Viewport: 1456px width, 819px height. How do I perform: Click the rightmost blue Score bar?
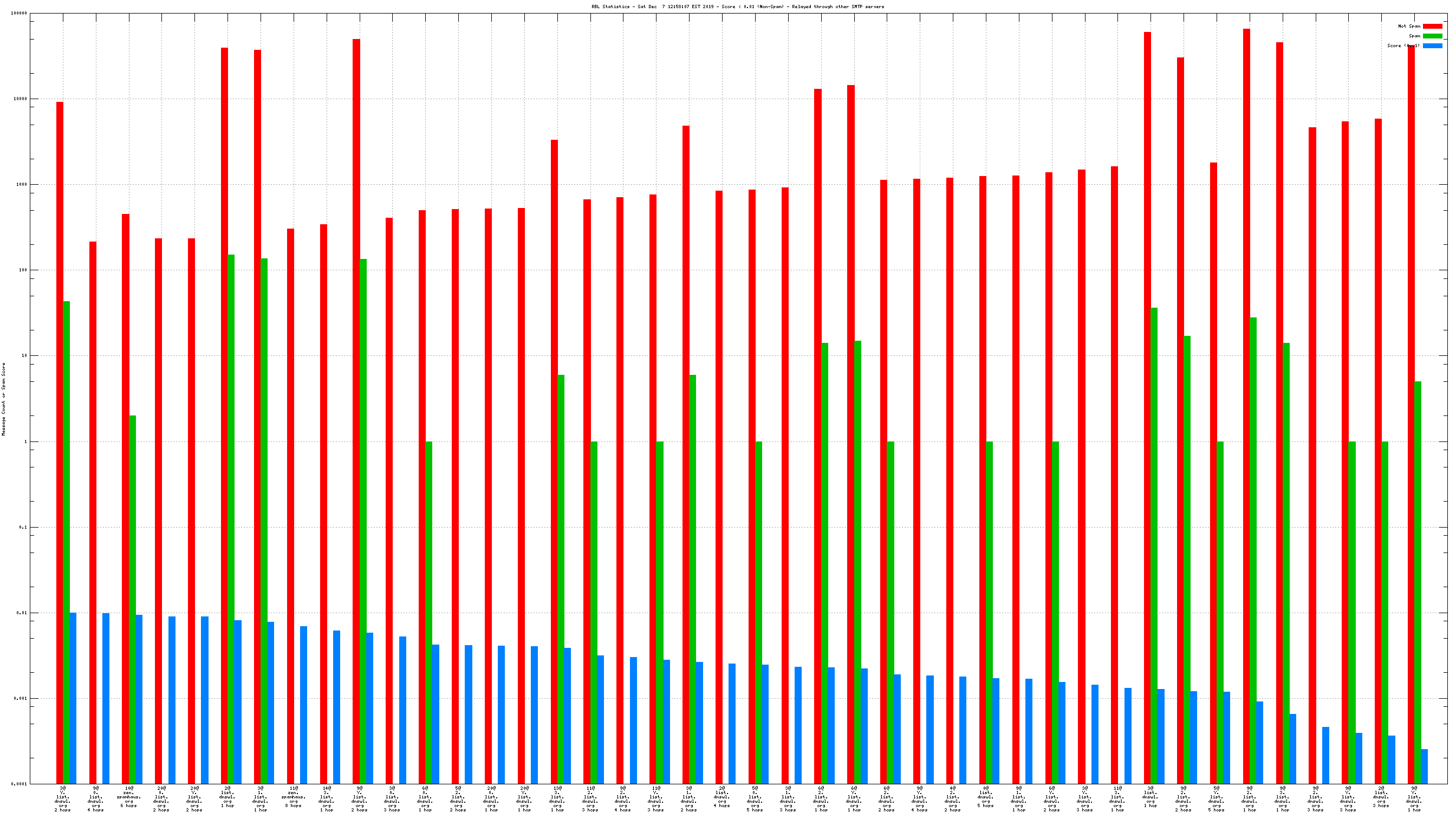1424,766
